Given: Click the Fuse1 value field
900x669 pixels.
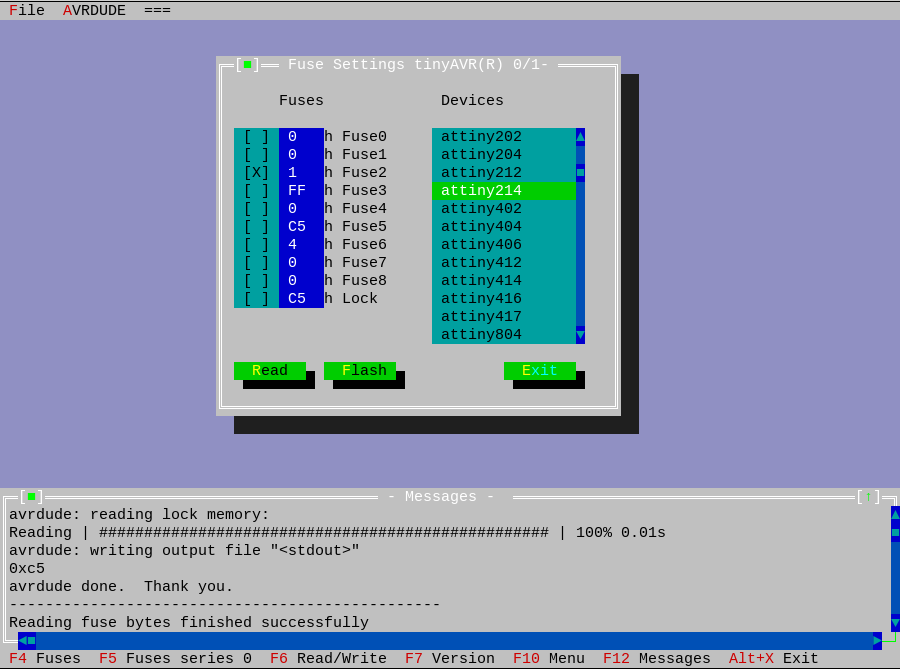Looking at the screenshot, I should (x=301, y=154).
